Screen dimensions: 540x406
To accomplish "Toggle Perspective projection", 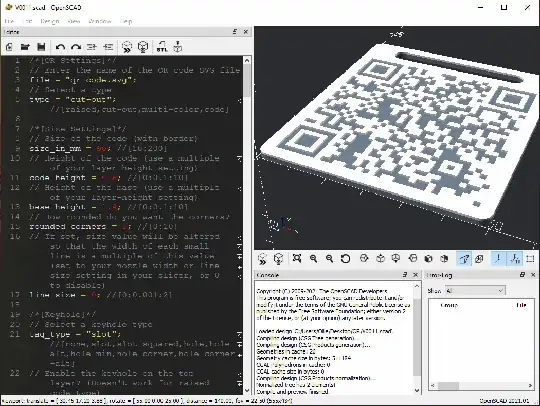I will tap(464, 259).
